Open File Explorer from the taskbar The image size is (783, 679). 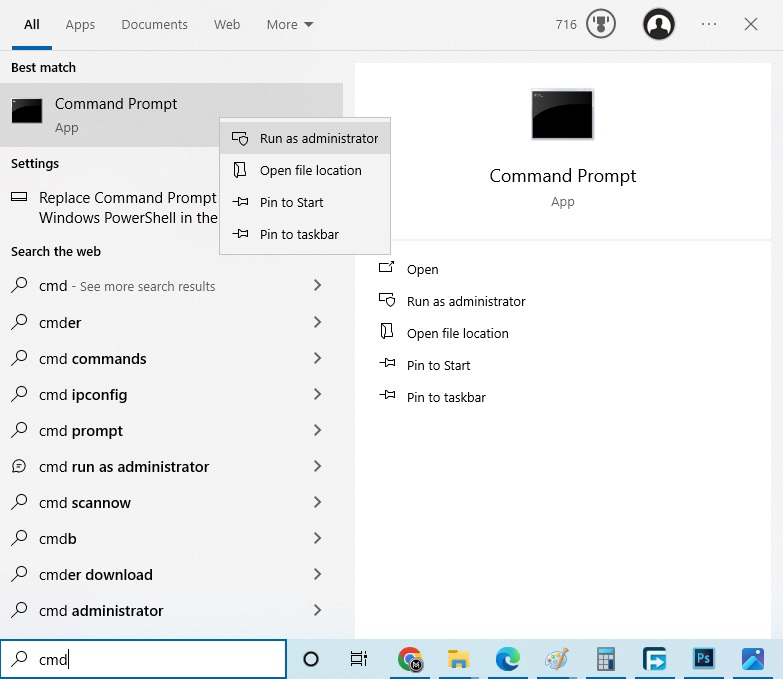[x=459, y=659]
